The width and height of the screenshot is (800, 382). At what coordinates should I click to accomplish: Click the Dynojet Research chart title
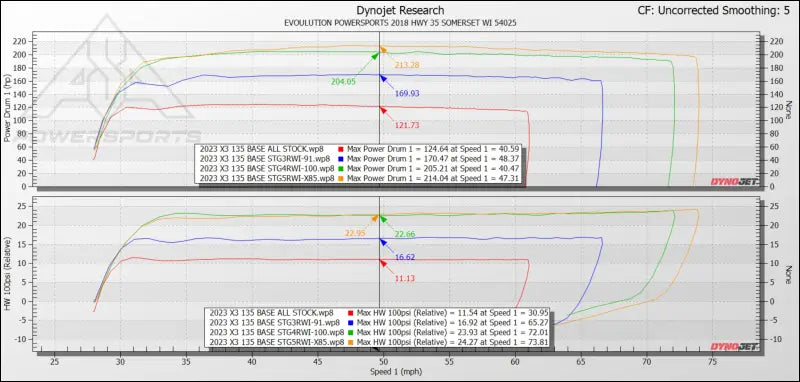coord(399,10)
